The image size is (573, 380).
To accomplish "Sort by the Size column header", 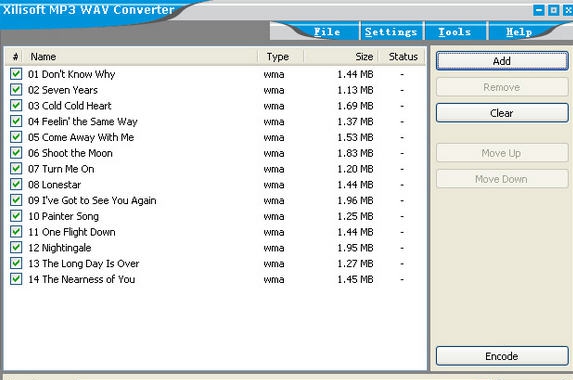I will pyautogui.click(x=341, y=57).
